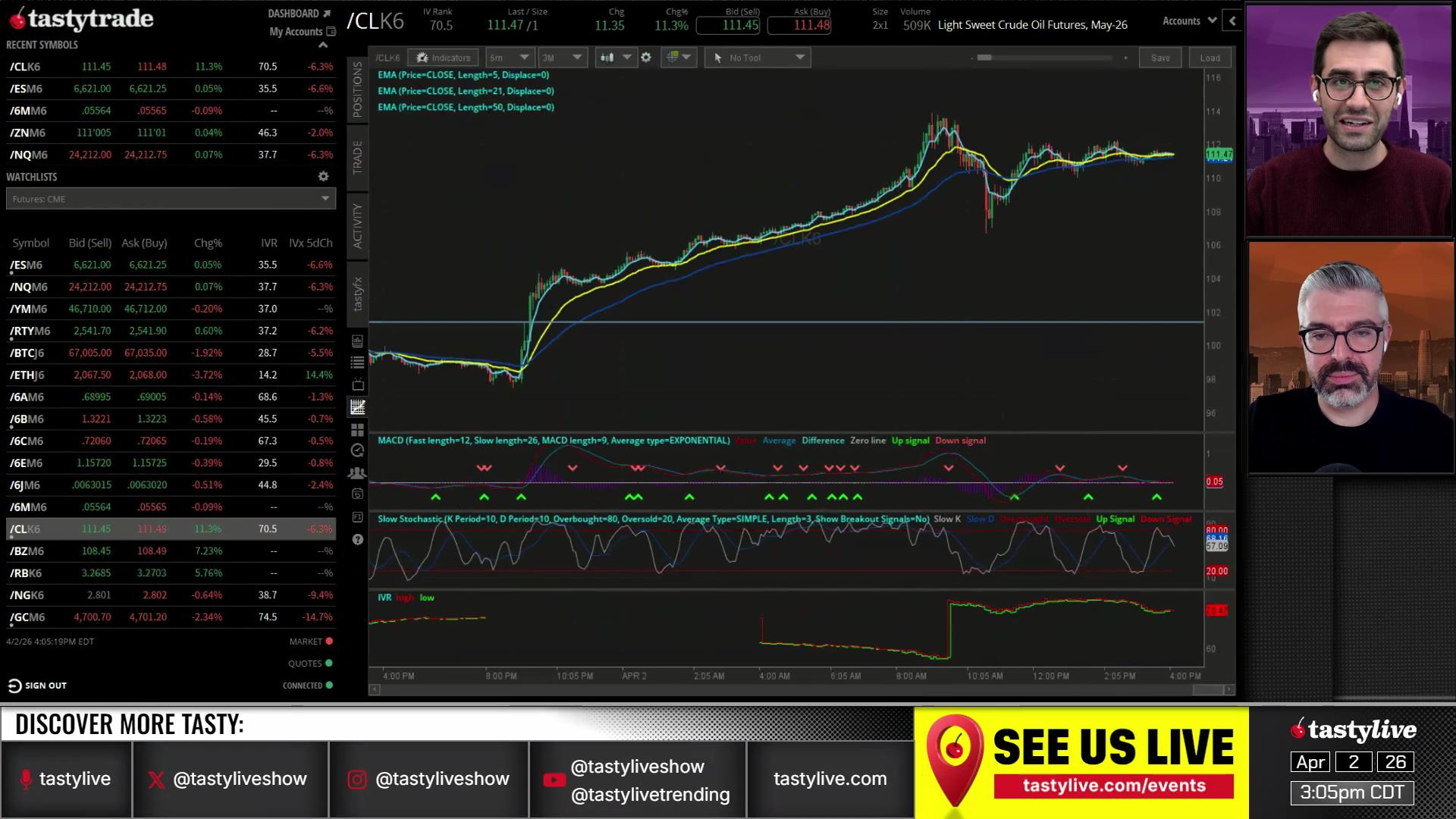Expand the Futures: CME watchlist dropdown
The width and height of the screenshot is (1456, 819).
(171, 199)
